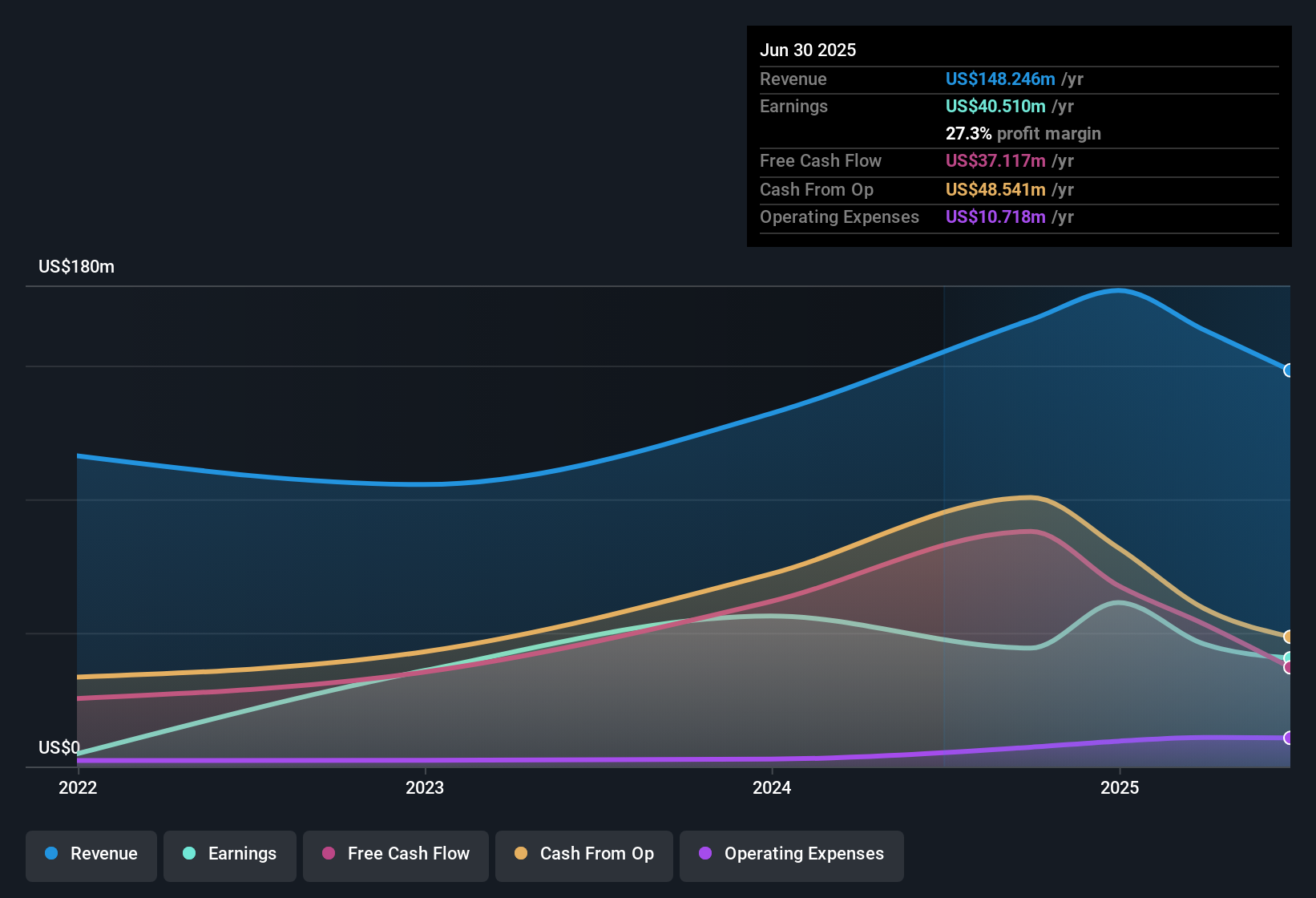Toggle the Revenue series visibility

pyautogui.click(x=91, y=855)
